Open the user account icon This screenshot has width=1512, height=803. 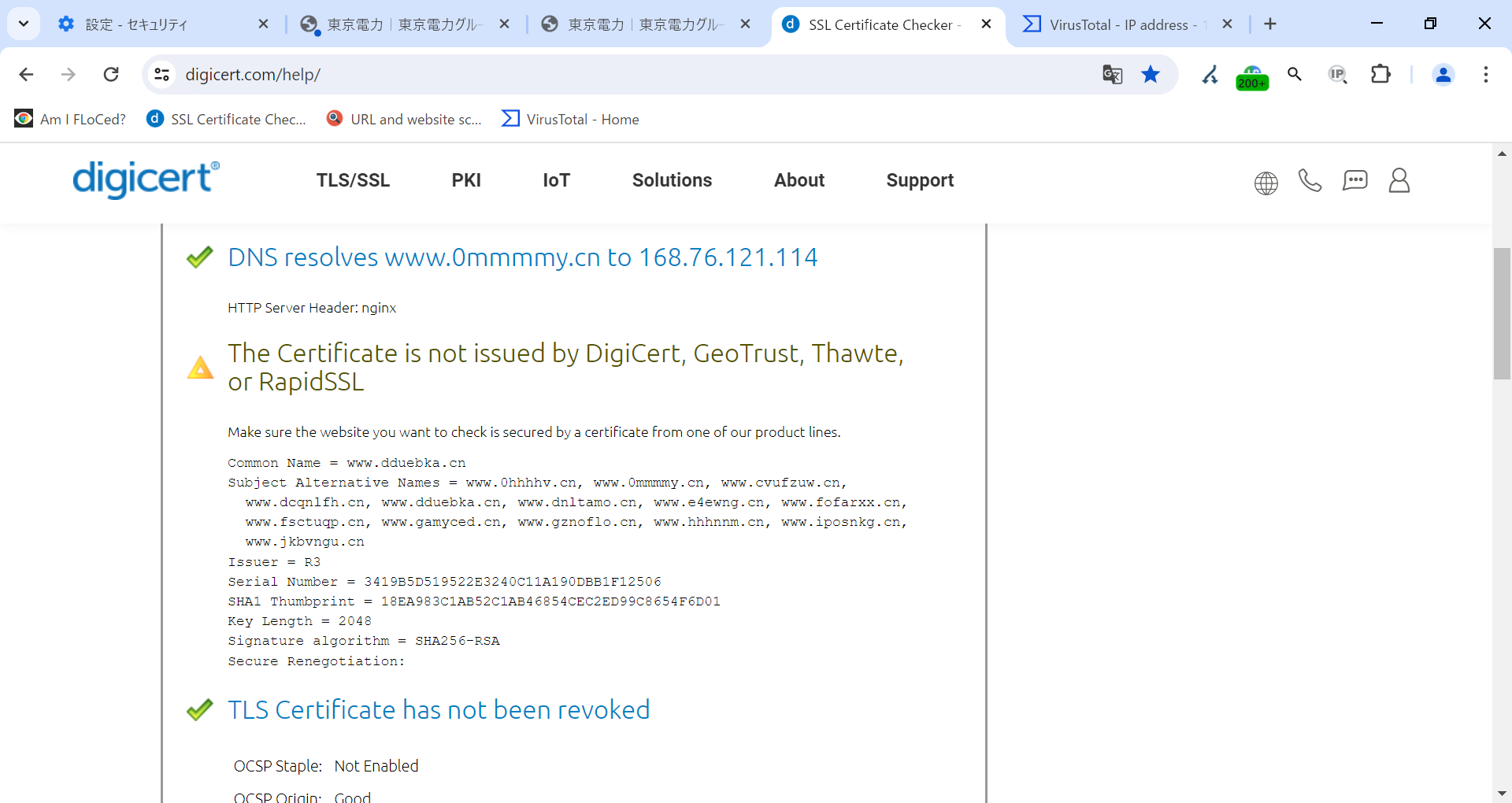point(1399,181)
